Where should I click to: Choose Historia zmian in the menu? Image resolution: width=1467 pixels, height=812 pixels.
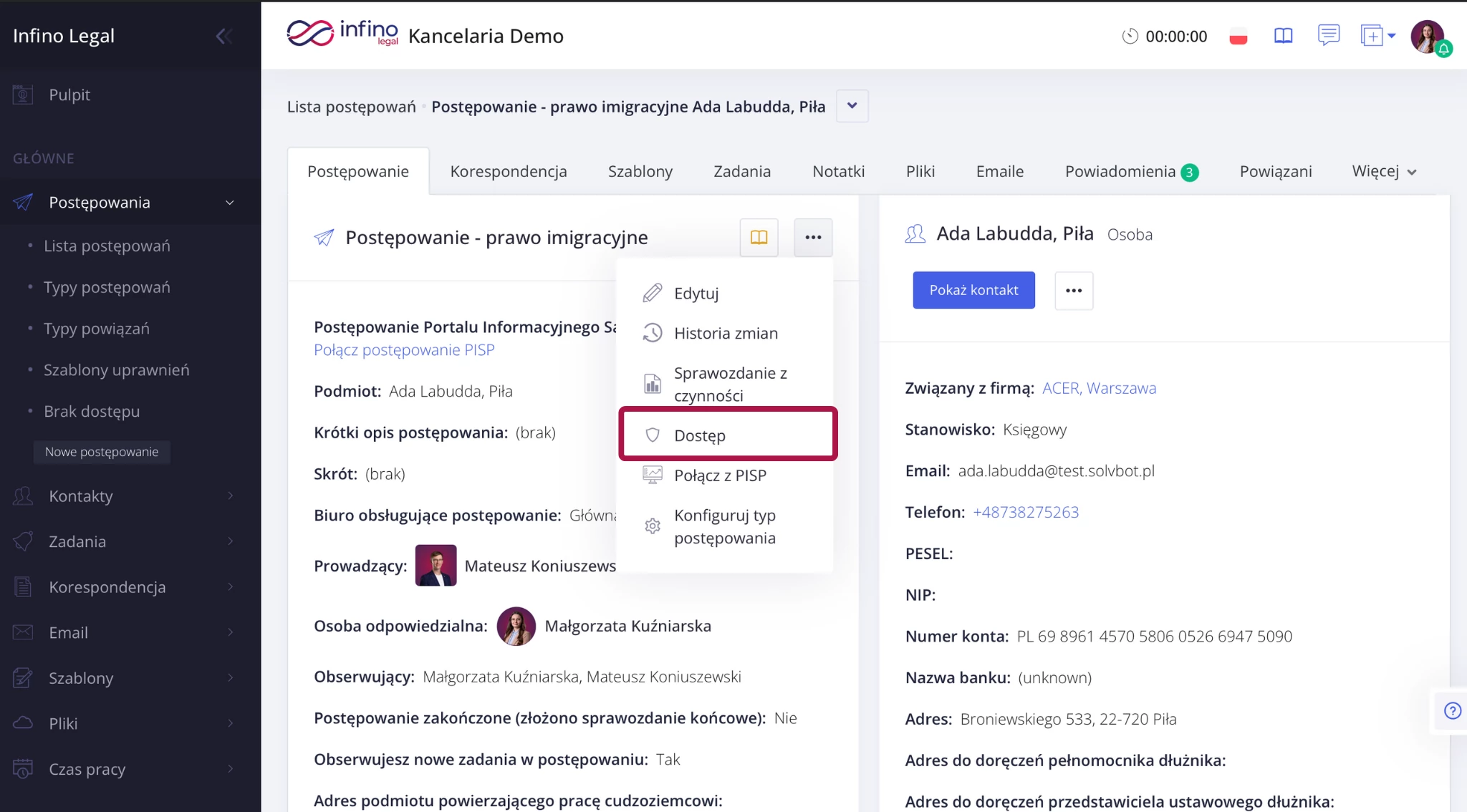point(725,333)
